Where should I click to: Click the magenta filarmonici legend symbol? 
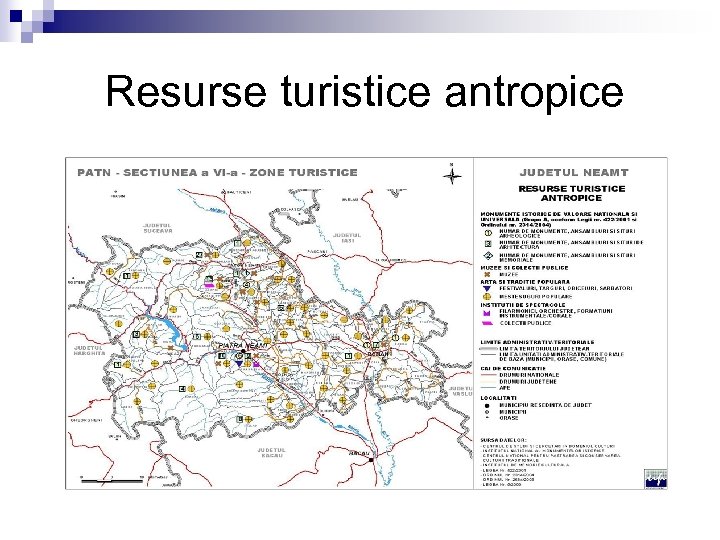487,313
